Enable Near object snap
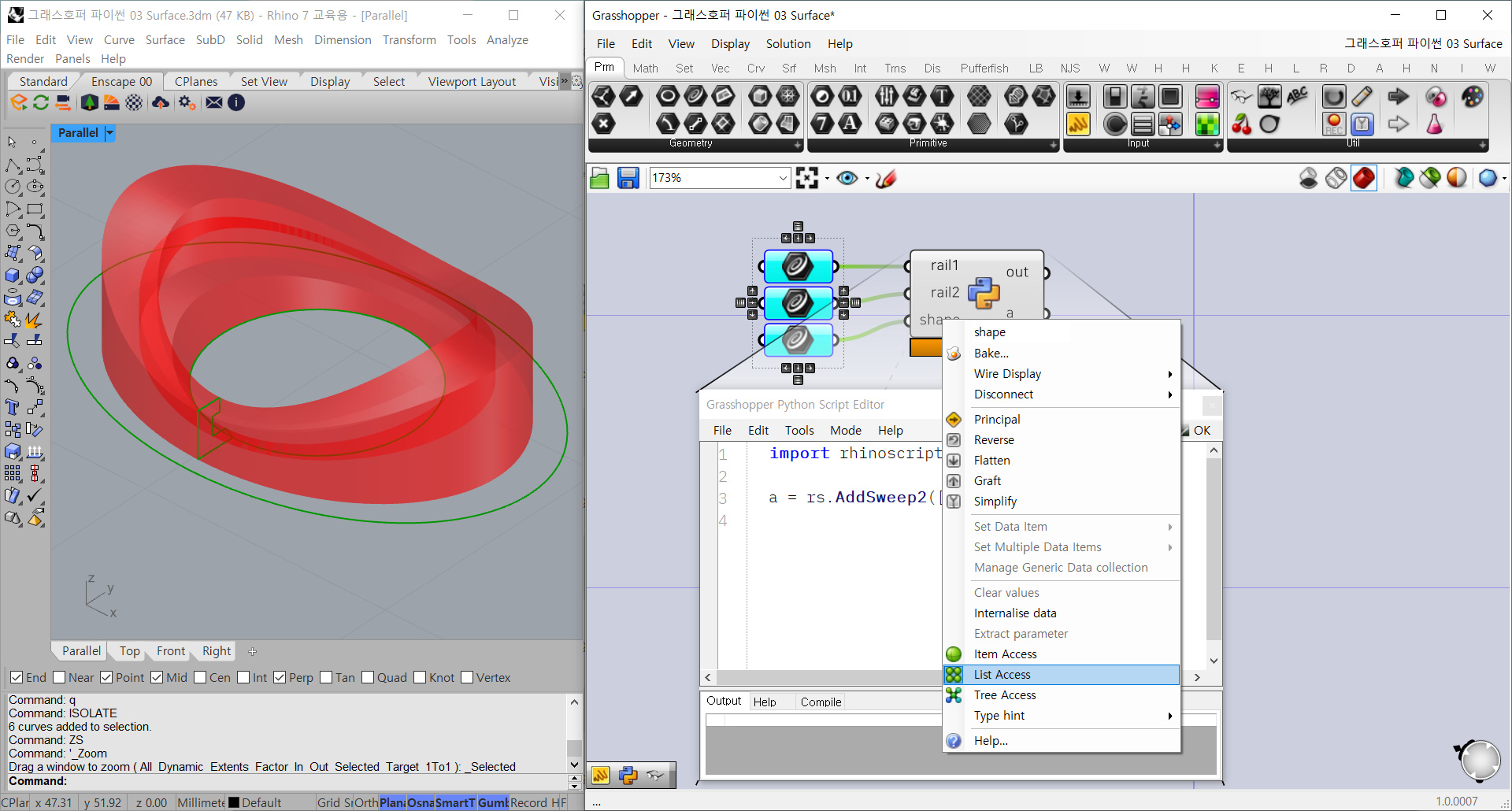 click(x=59, y=677)
